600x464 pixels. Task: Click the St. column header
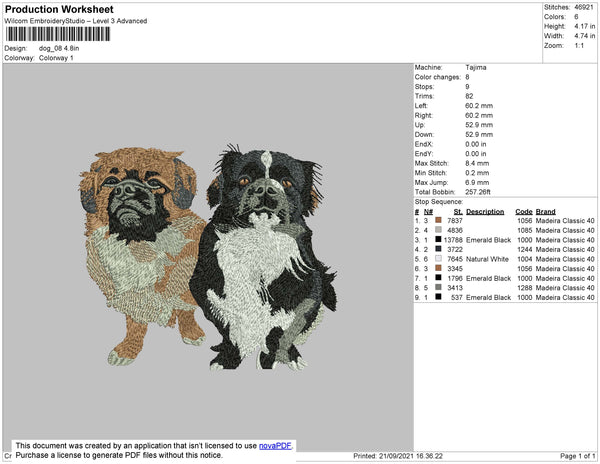click(x=458, y=212)
